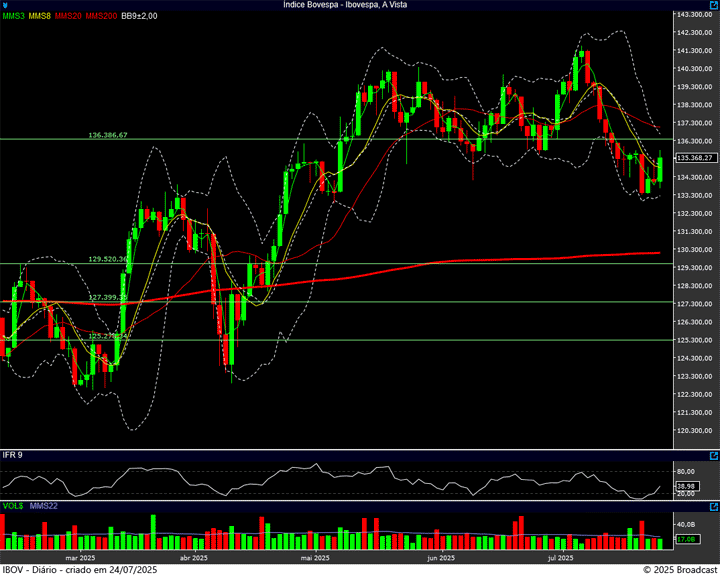
Task: Click the 132.300,00 price axis label
Action: pyautogui.click(x=695, y=214)
